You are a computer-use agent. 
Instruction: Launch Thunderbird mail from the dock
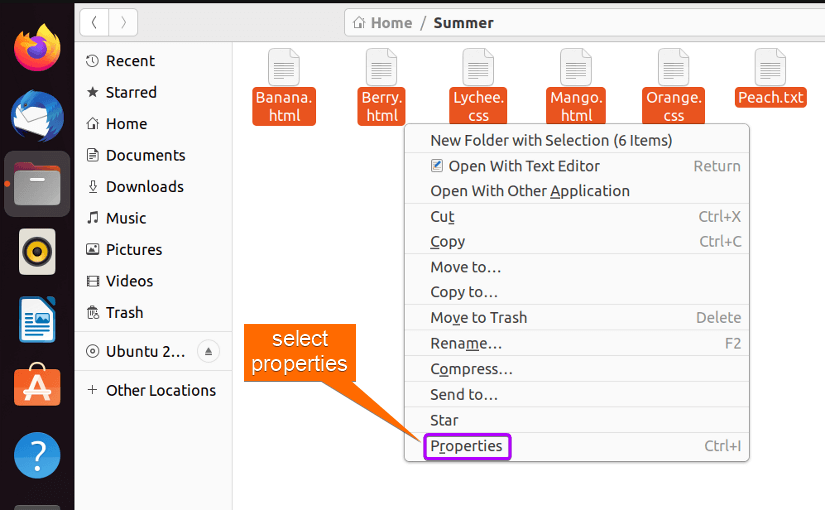click(37, 116)
